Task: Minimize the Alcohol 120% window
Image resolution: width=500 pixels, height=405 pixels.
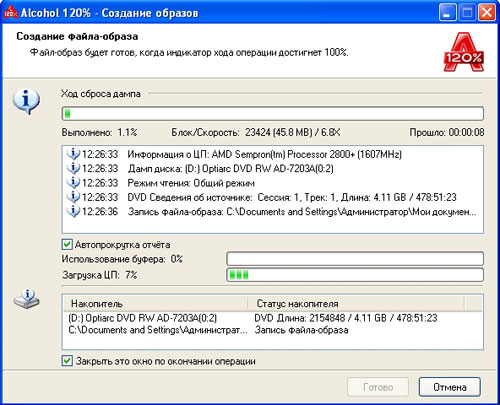Action: click(447, 13)
